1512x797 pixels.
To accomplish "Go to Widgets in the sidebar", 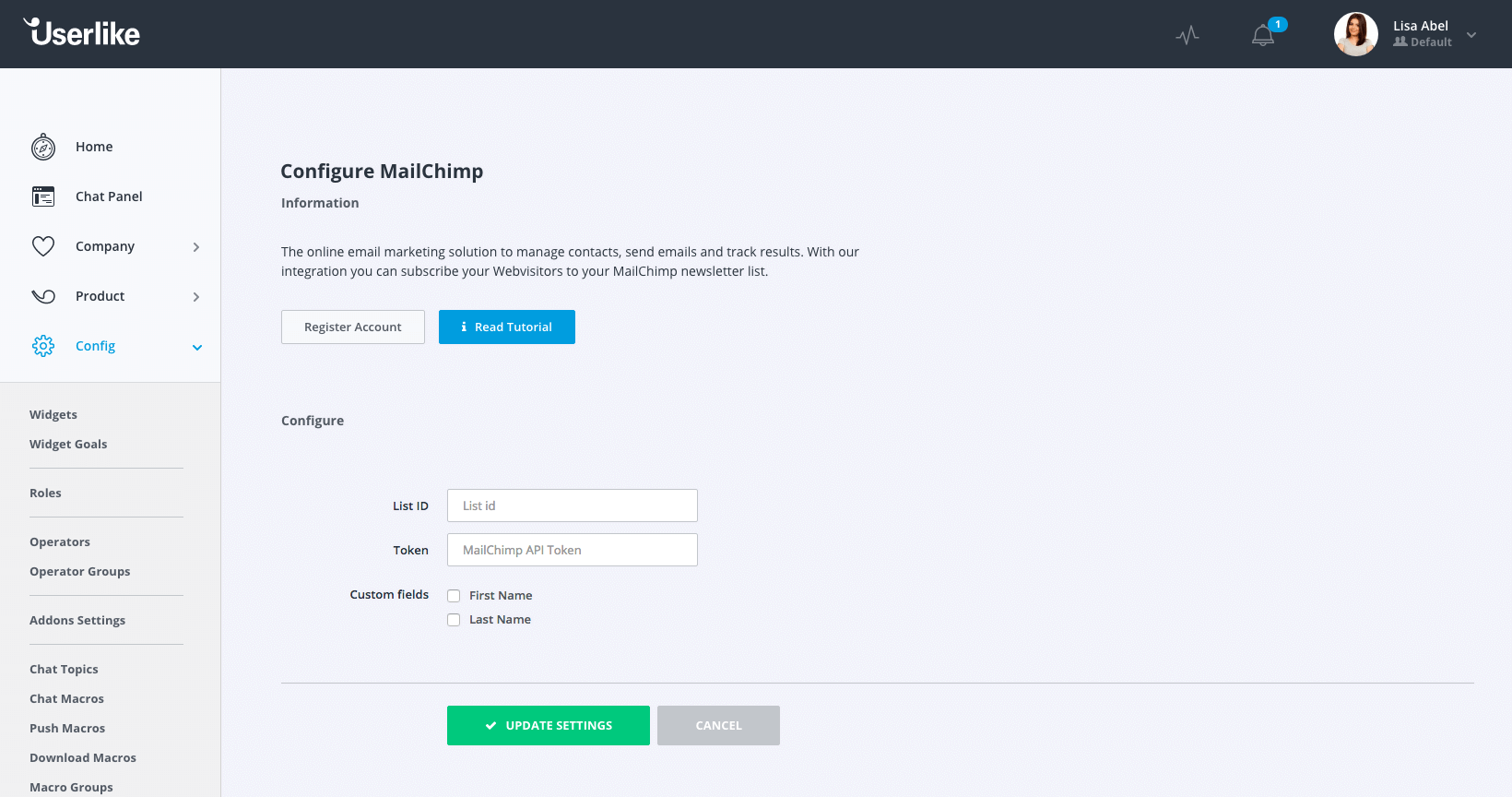I will coord(53,415).
